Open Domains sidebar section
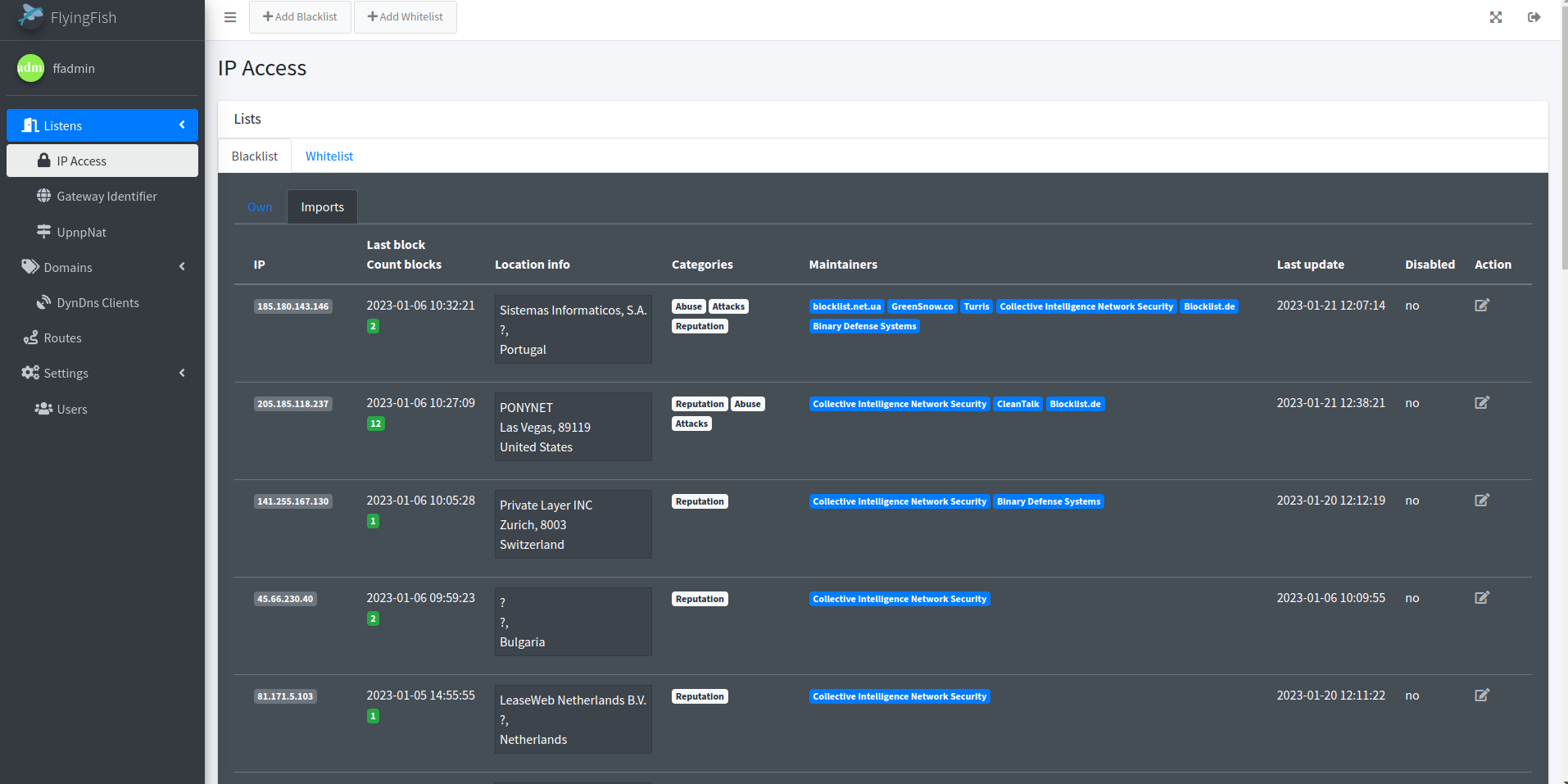Viewport: 1568px width, 784px height. [102, 267]
